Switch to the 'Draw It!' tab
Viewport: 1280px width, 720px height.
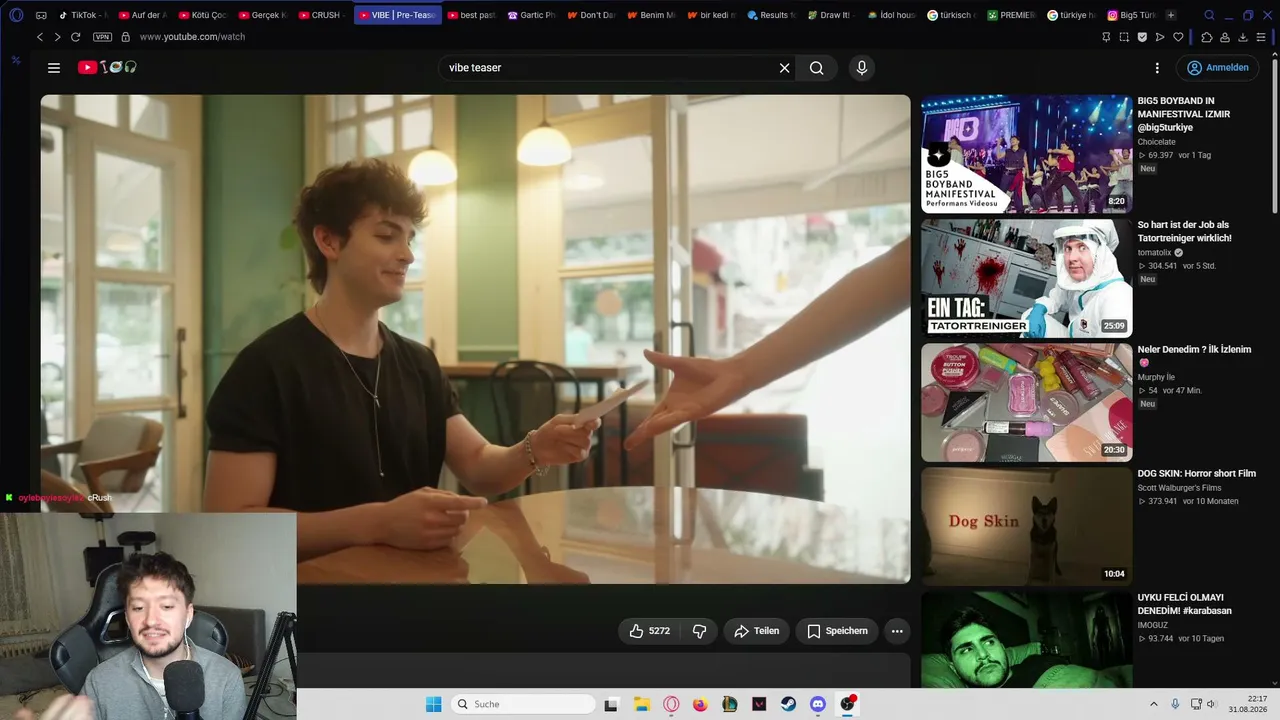point(832,15)
